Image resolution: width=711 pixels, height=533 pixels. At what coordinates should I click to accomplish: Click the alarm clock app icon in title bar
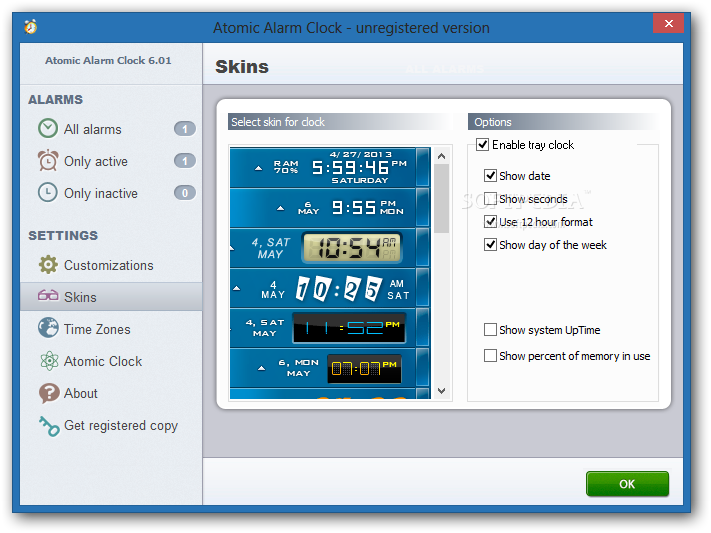click(30, 27)
